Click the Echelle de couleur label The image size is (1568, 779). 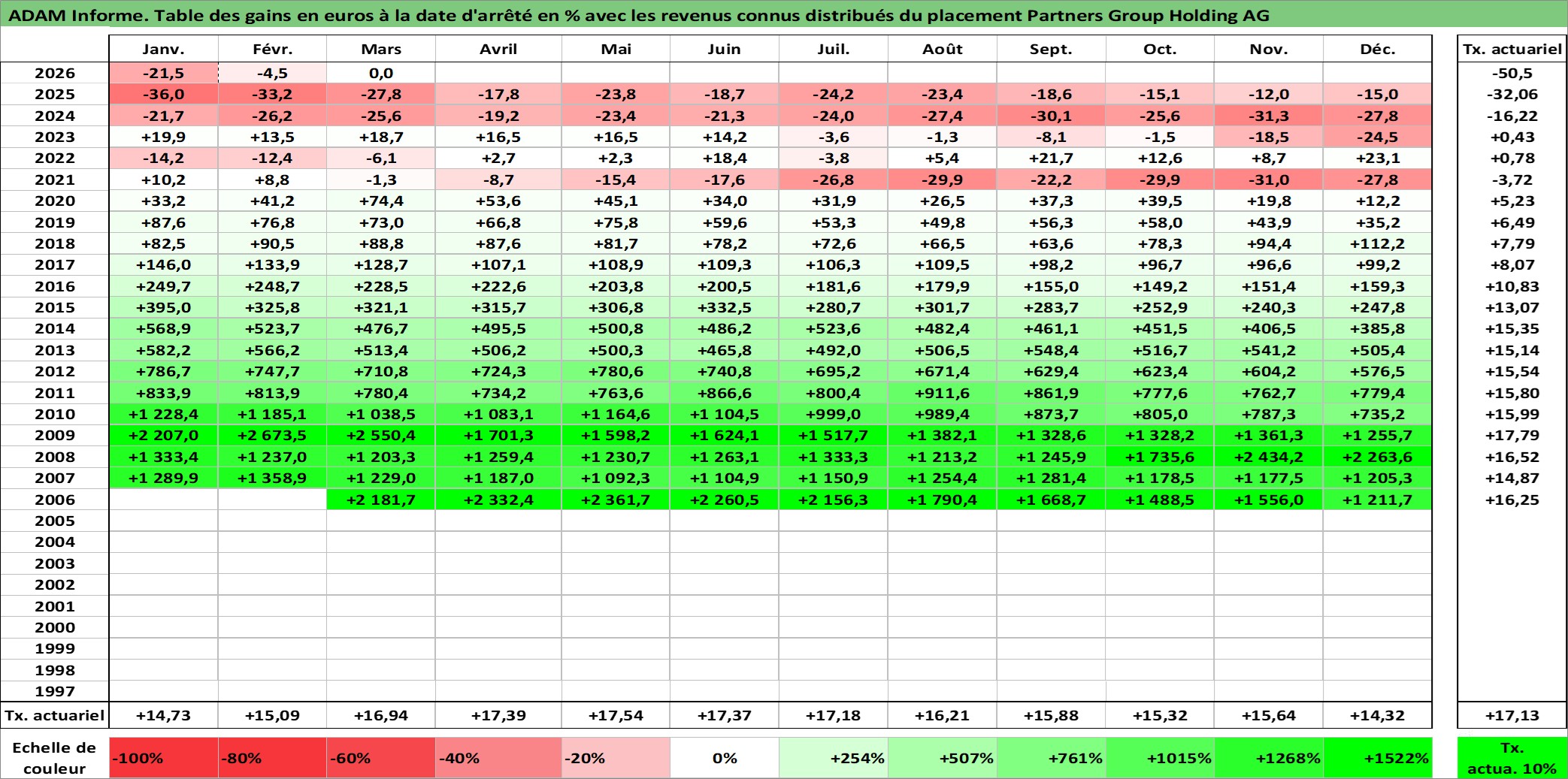tap(54, 758)
